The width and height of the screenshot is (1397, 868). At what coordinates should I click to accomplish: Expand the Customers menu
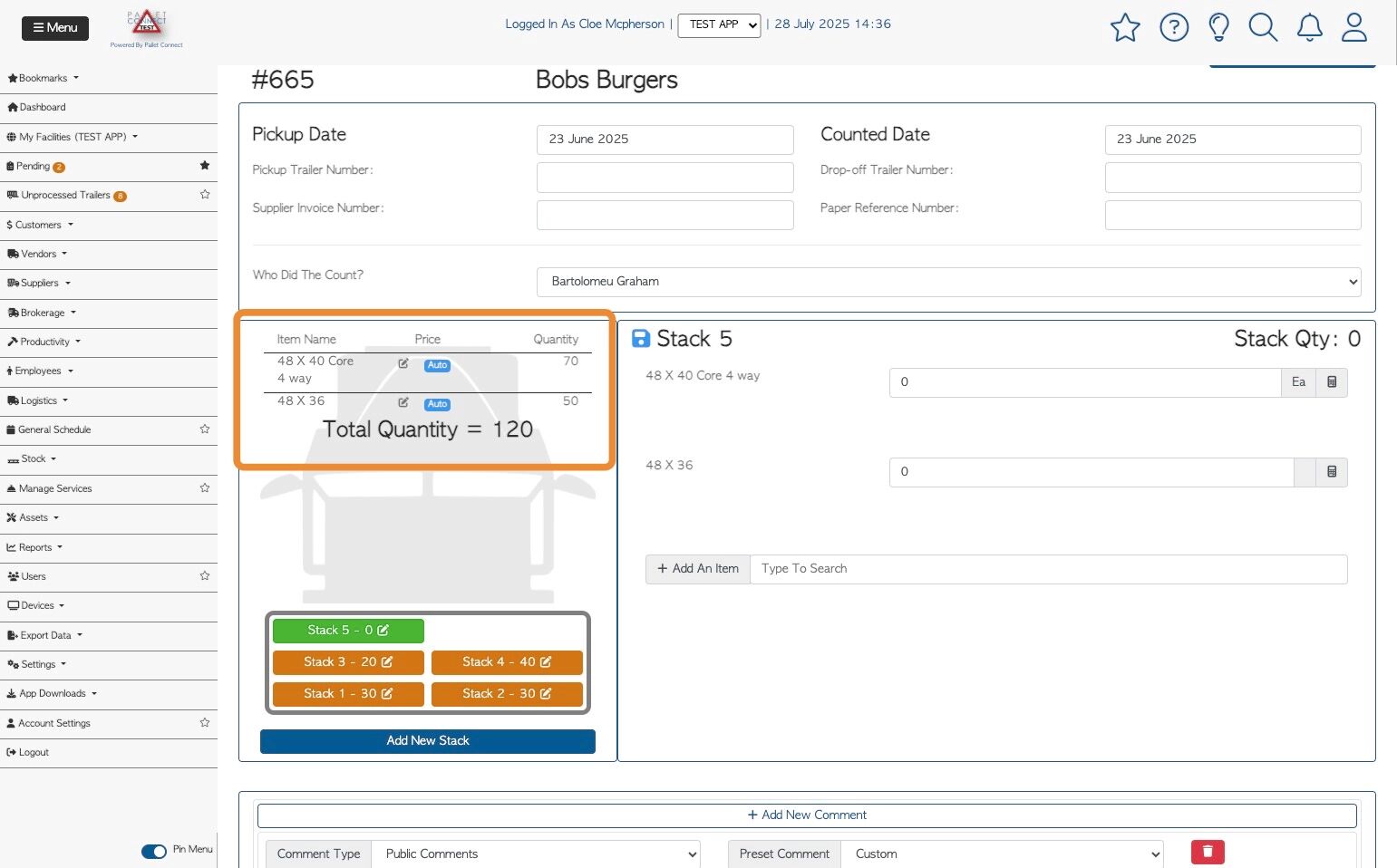pos(40,225)
